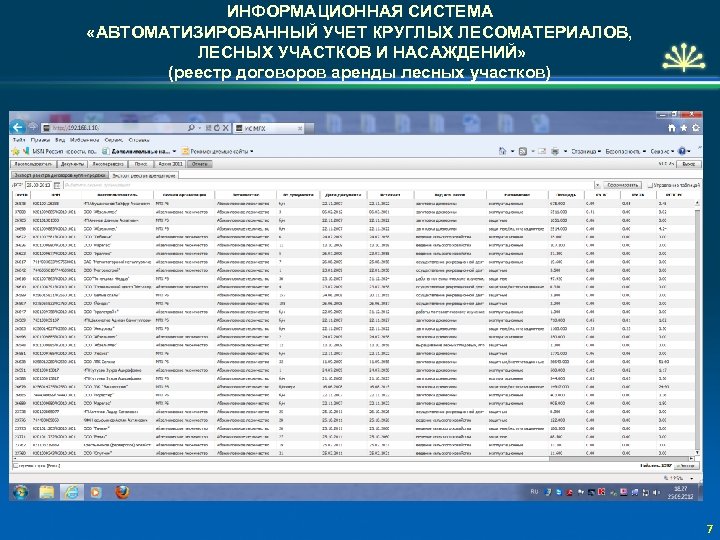Viewport: 720px width, 540px height.
Task: Click the Экспорт button at bottom right
Action: coord(687,466)
